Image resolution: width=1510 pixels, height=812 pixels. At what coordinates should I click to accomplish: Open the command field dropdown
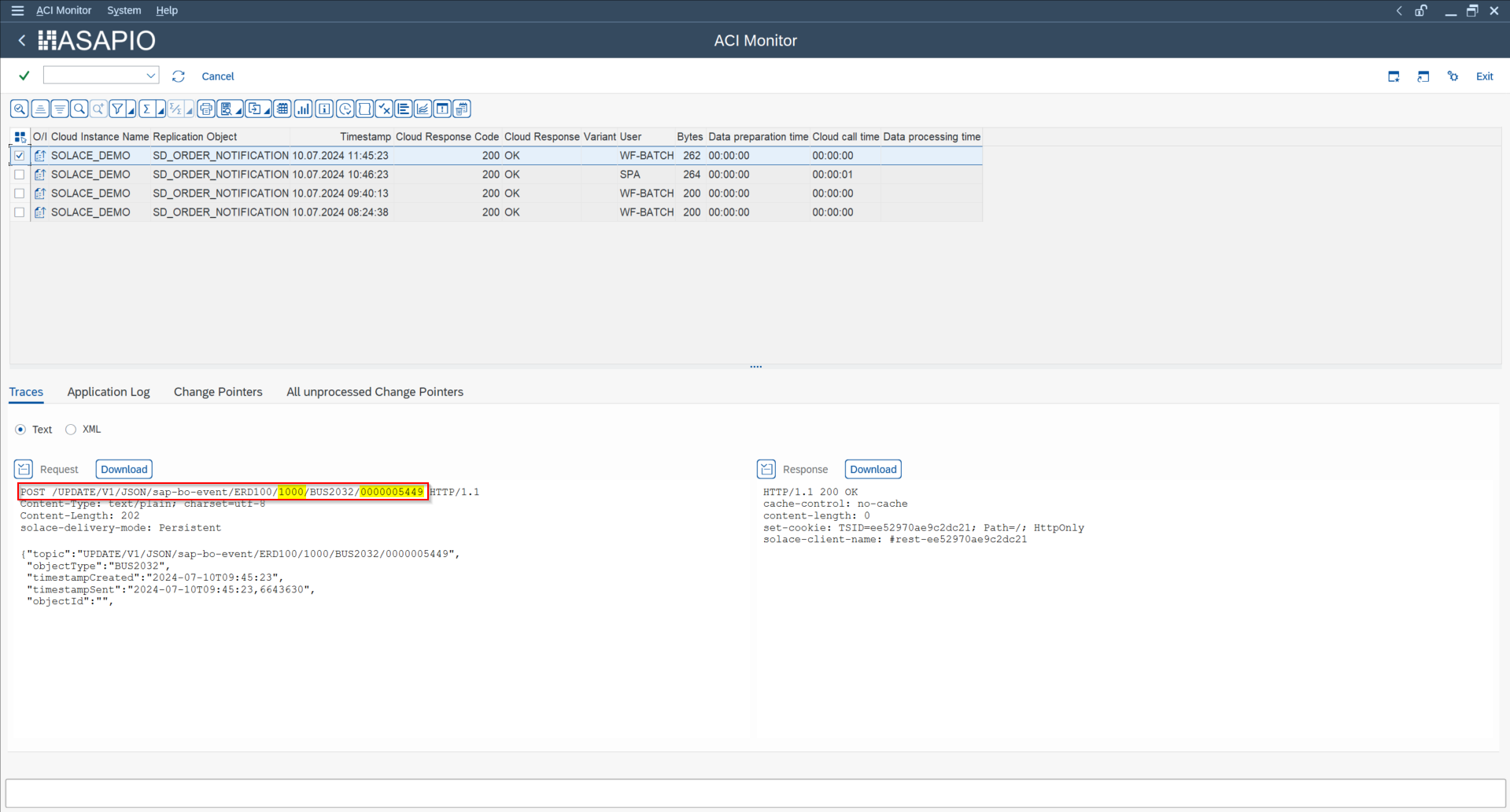tap(150, 76)
